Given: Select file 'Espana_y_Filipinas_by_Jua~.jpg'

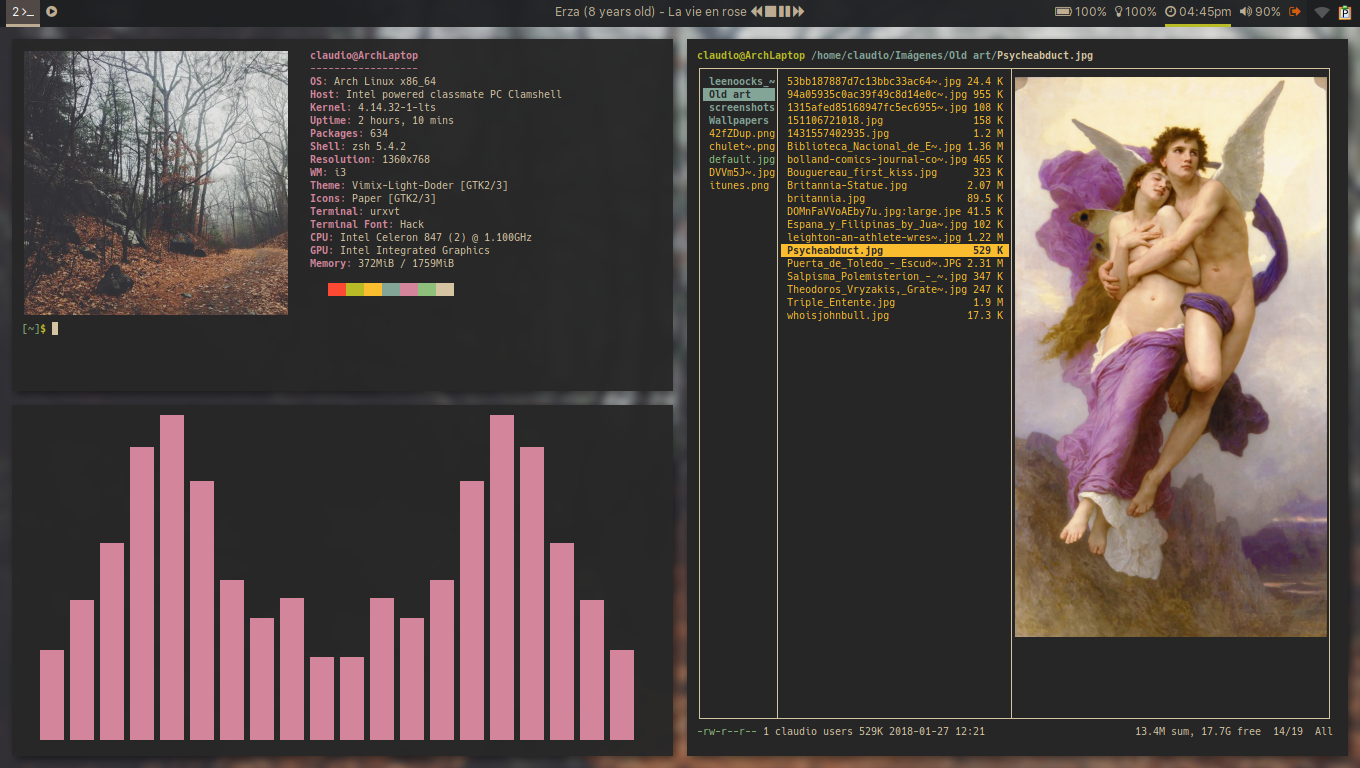Looking at the screenshot, I should (895, 224).
